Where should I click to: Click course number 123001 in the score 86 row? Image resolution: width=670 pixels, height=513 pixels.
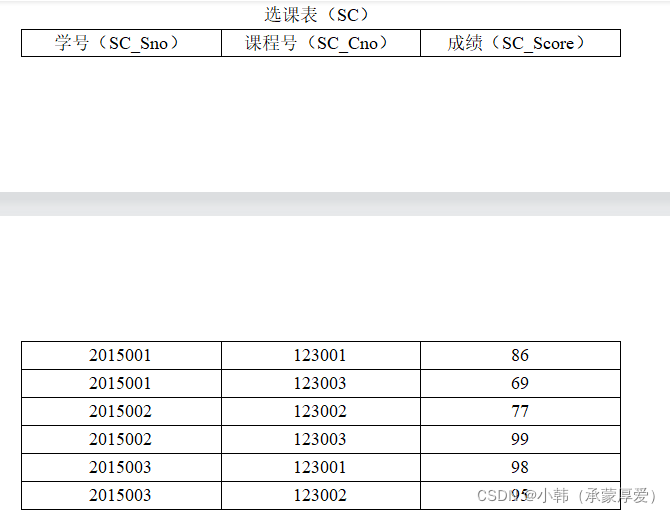(x=320, y=355)
